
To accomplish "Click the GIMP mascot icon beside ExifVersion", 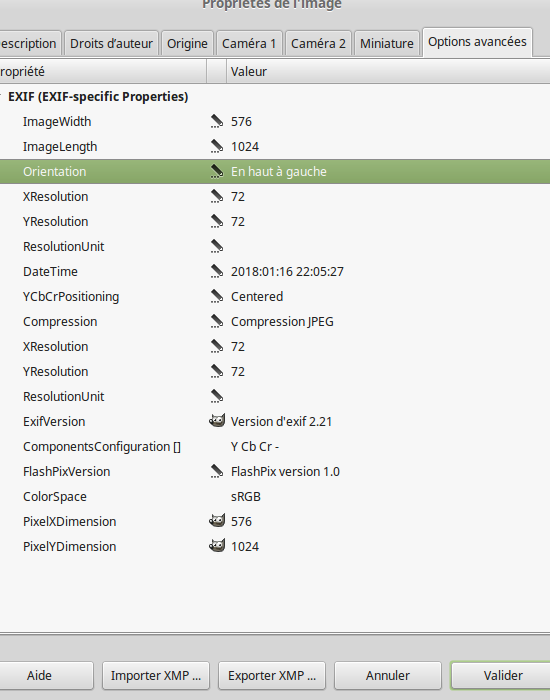I will pyautogui.click(x=217, y=421).
